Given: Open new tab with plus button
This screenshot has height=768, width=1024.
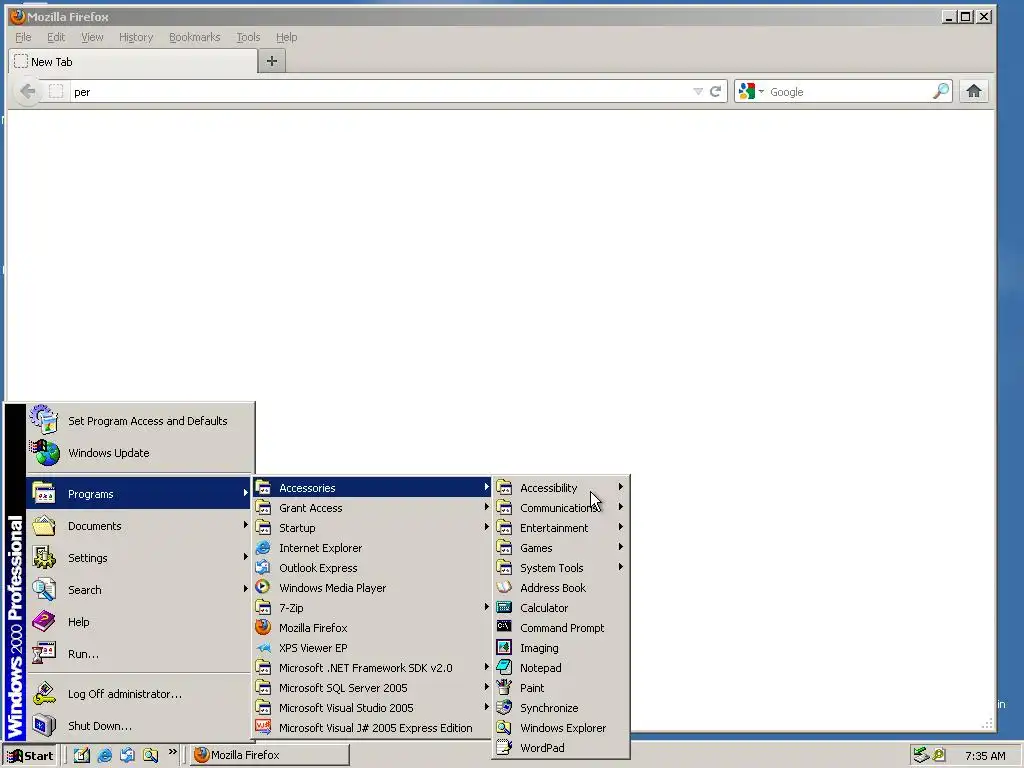Looking at the screenshot, I should pyautogui.click(x=272, y=61).
